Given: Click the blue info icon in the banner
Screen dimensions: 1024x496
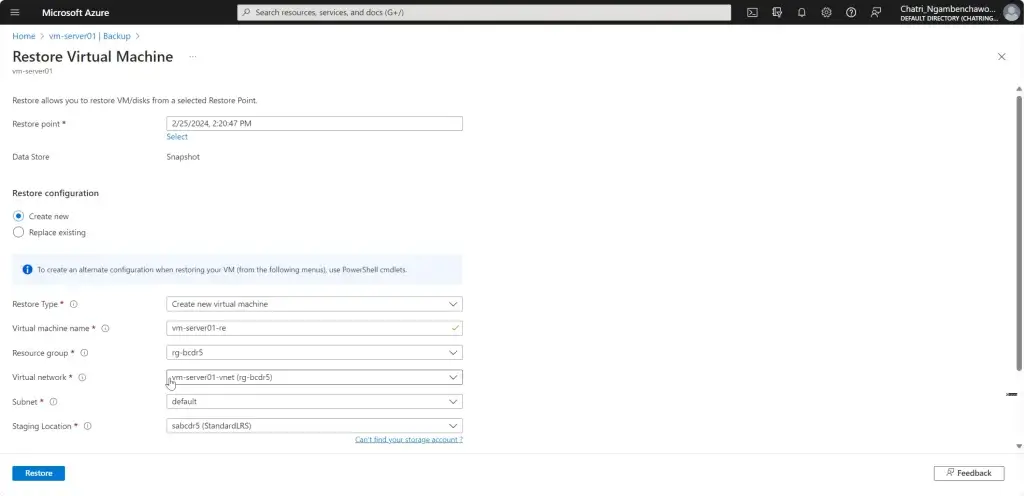Looking at the screenshot, I should 27,270.
